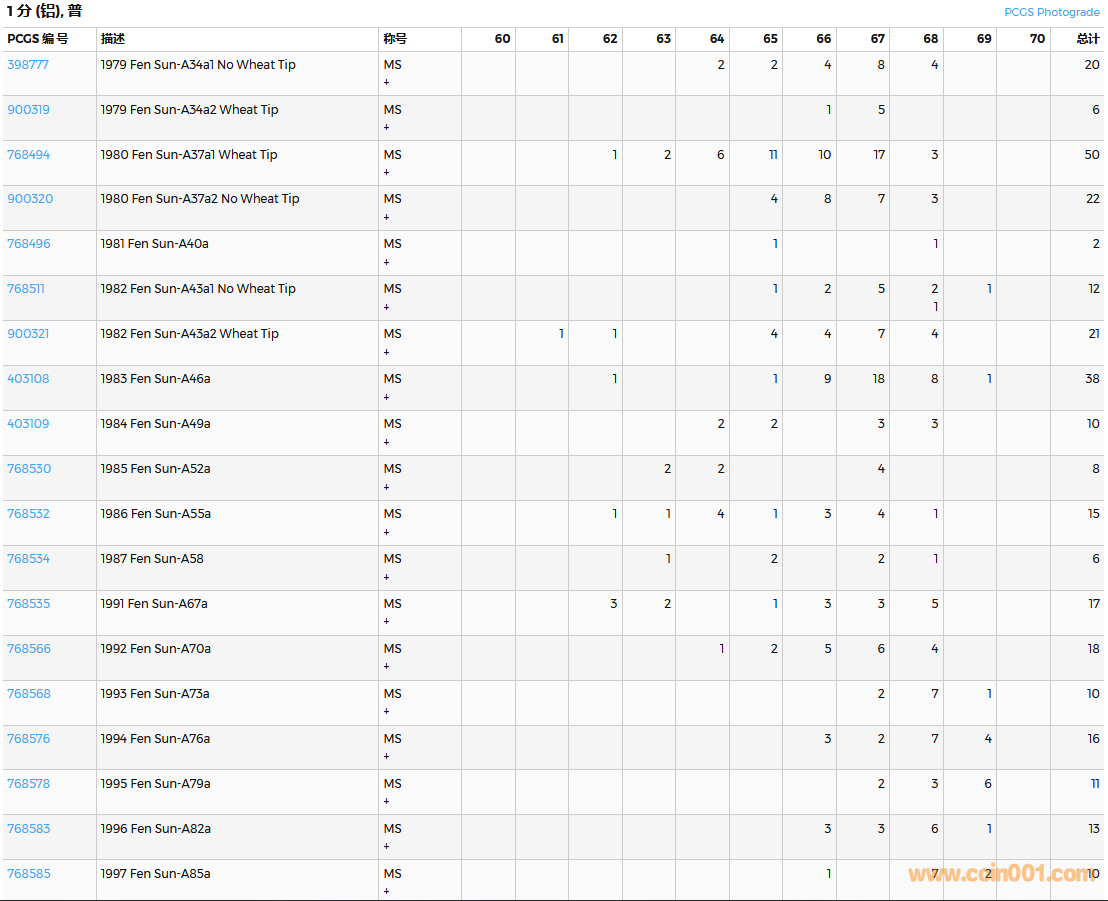This screenshot has height=901, width=1108.
Task: Open PCGS number 398777 link
Action: 28,65
